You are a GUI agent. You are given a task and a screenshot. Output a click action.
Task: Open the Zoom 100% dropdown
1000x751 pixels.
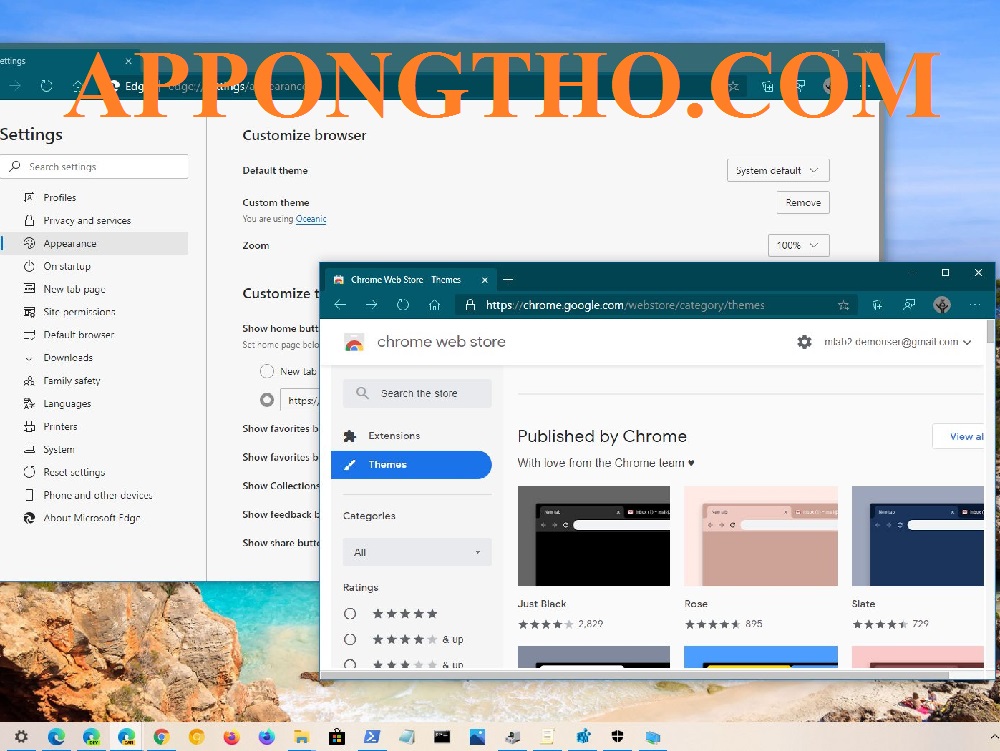click(x=798, y=245)
